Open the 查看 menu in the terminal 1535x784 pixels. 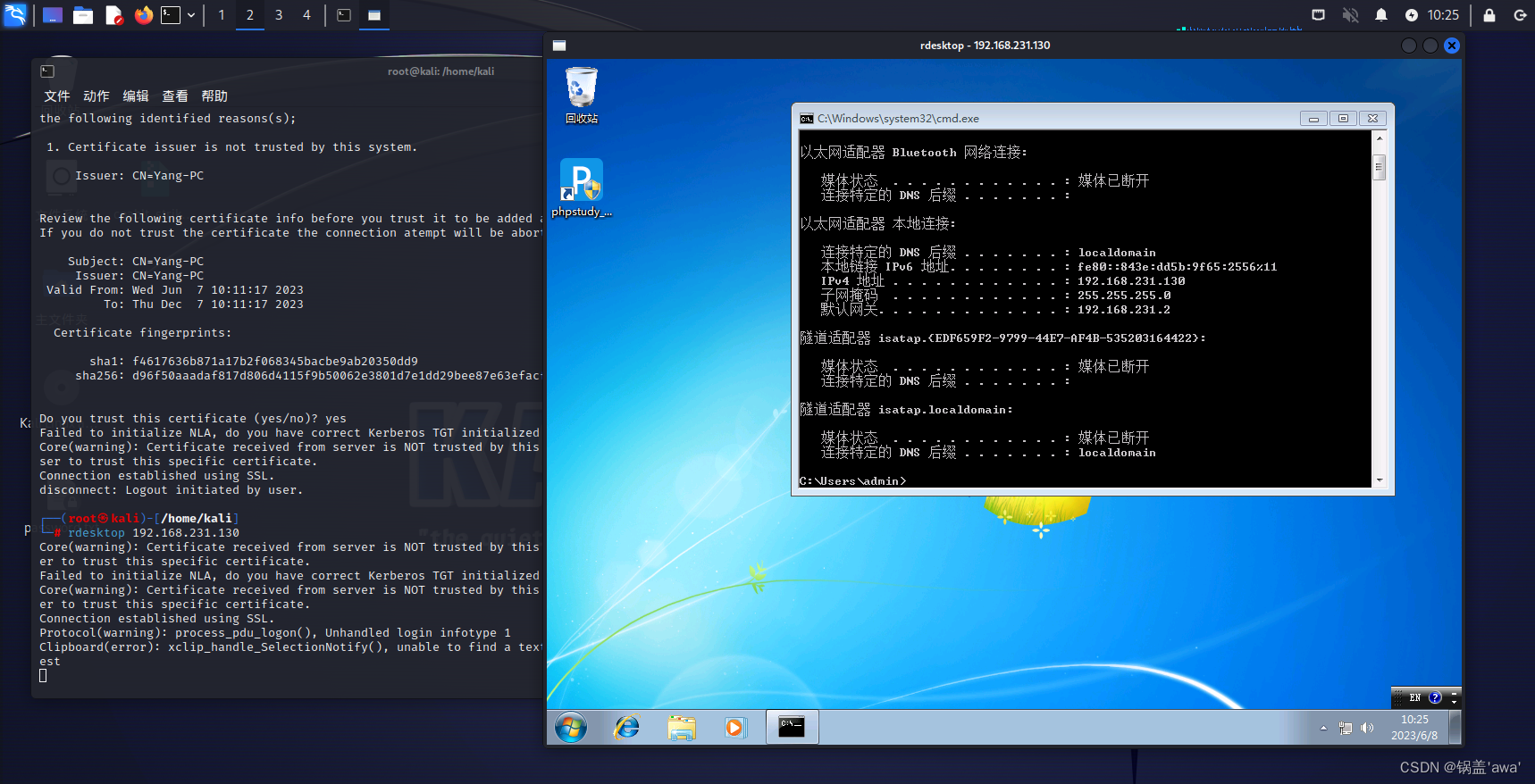tap(174, 96)
